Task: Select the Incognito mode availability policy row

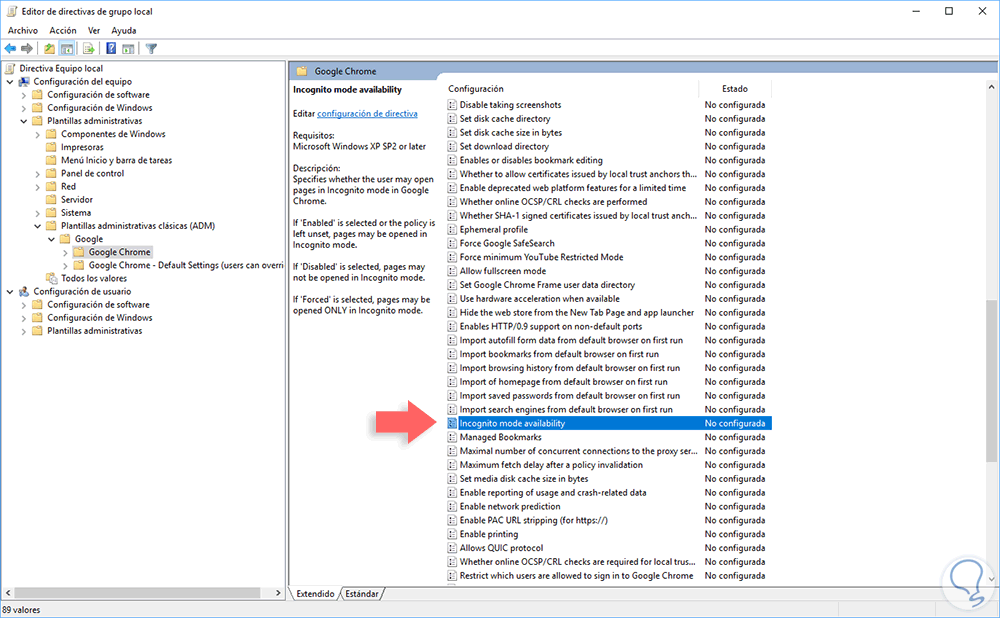Action: 609,423
